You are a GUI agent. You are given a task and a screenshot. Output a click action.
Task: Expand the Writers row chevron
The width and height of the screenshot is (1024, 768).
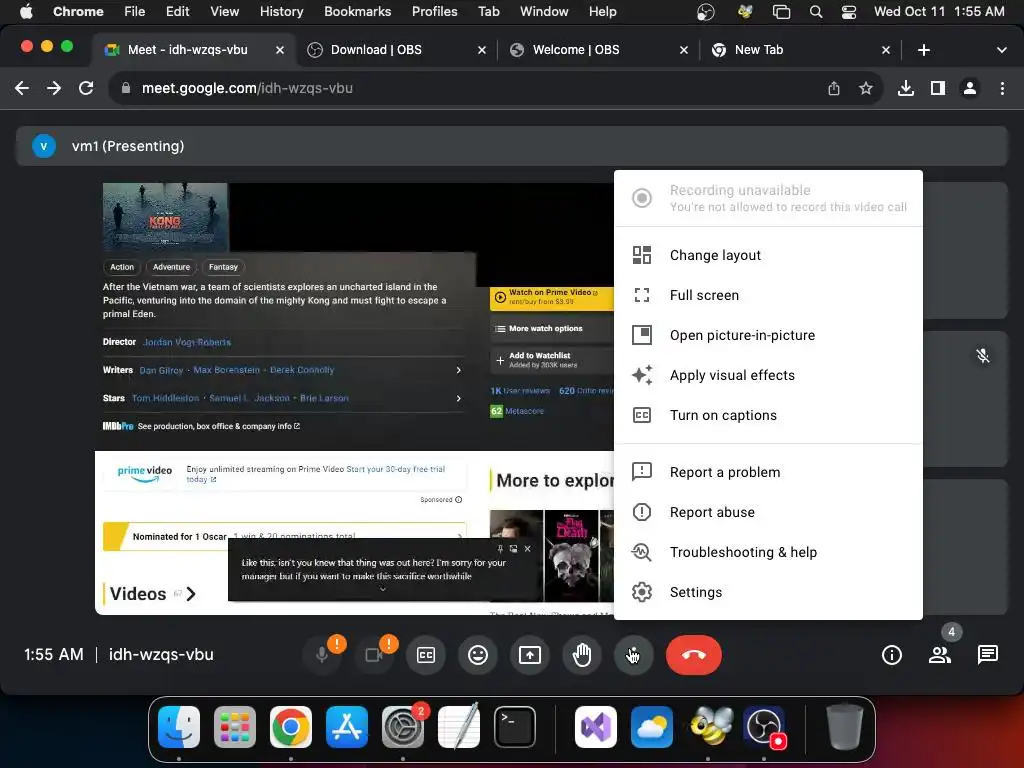point(458,370)
